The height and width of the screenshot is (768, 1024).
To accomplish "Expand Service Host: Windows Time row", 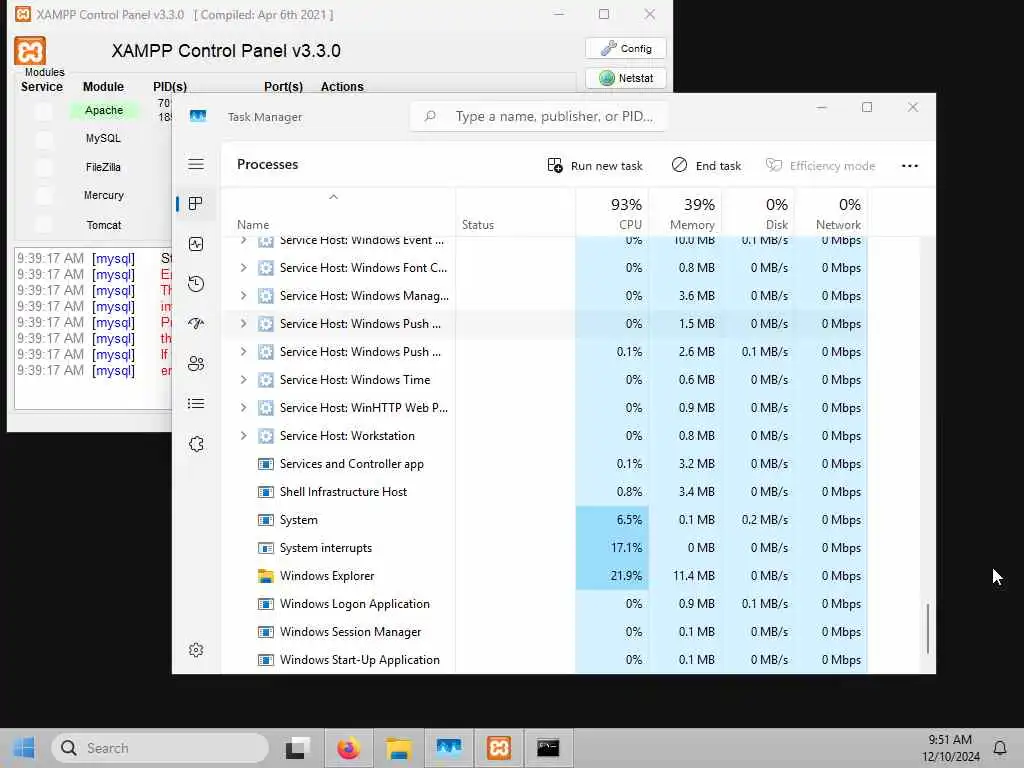I will [x=243, y=380].
